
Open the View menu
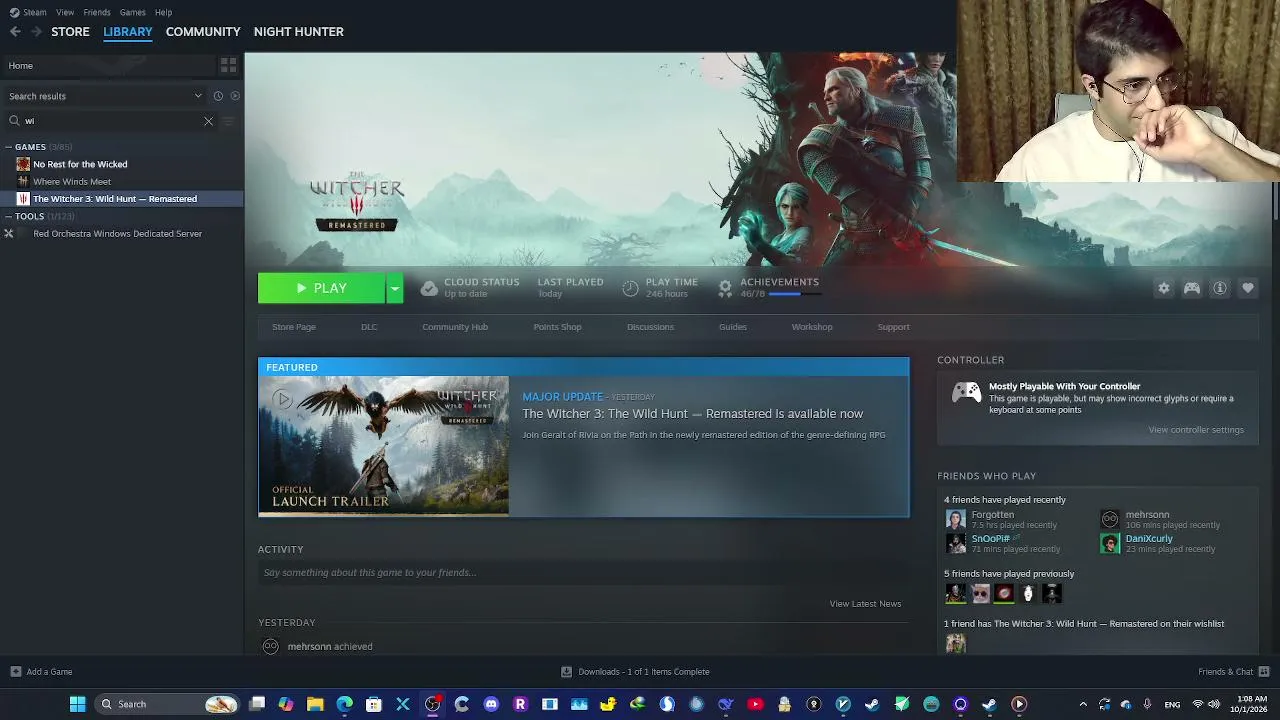coord(65,12)
